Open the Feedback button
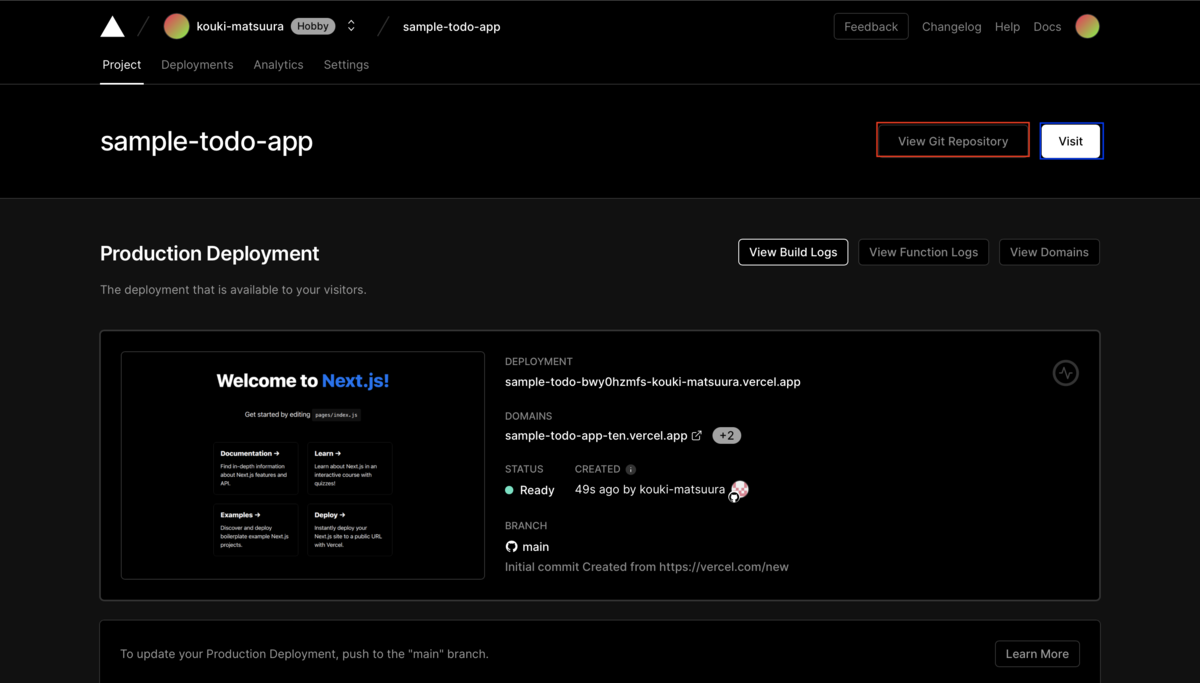1200x683 pixels. pos(871,27)
